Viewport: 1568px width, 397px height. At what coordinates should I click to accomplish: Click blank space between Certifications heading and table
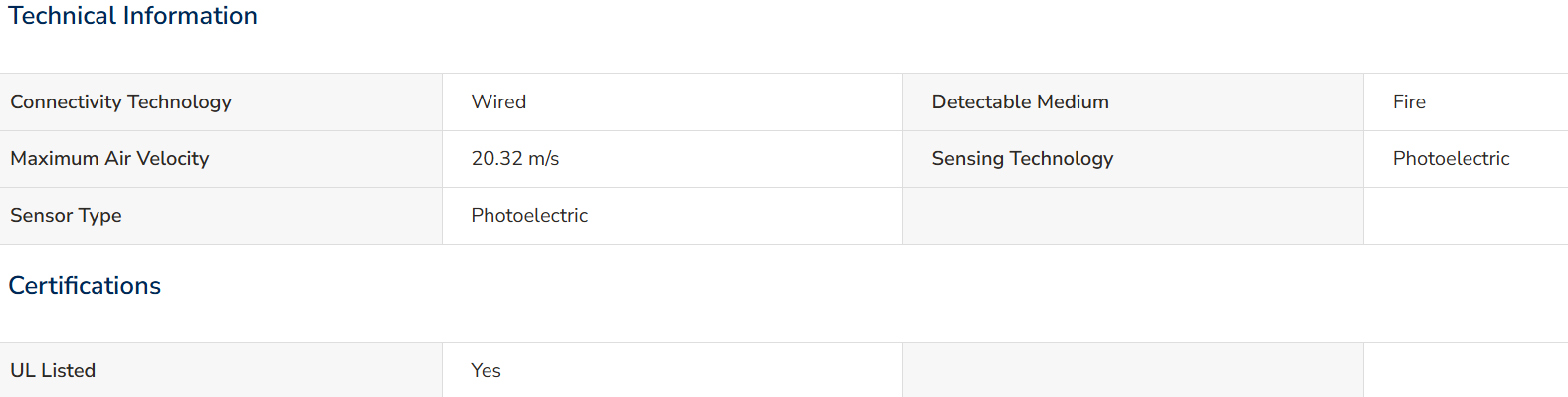(x=784, y=321)
